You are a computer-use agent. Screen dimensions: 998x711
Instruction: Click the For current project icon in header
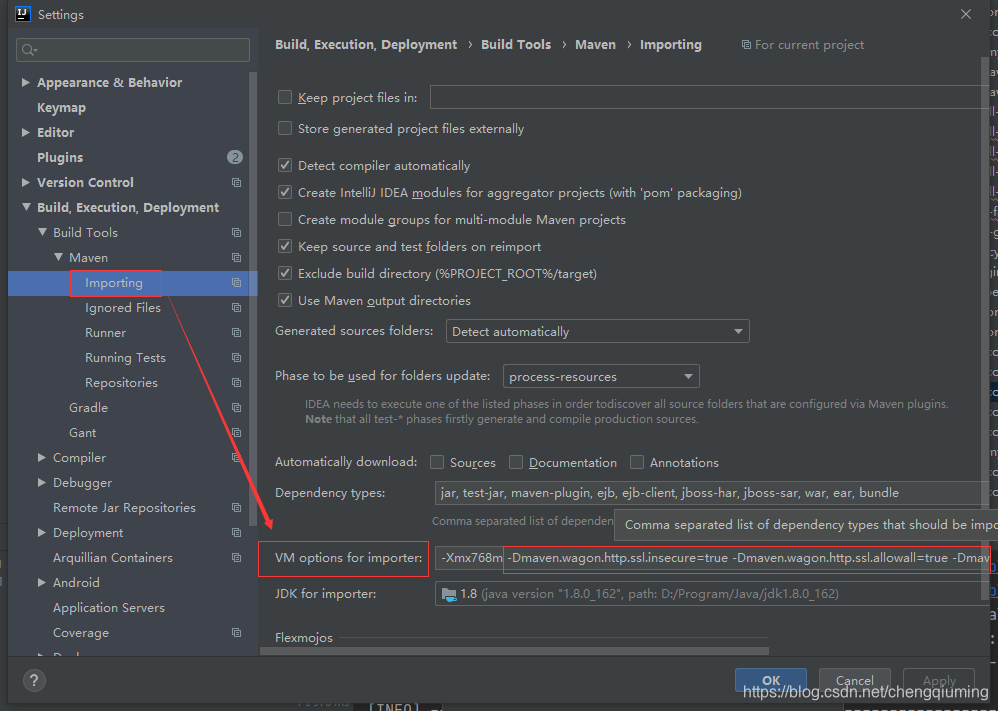746,45
